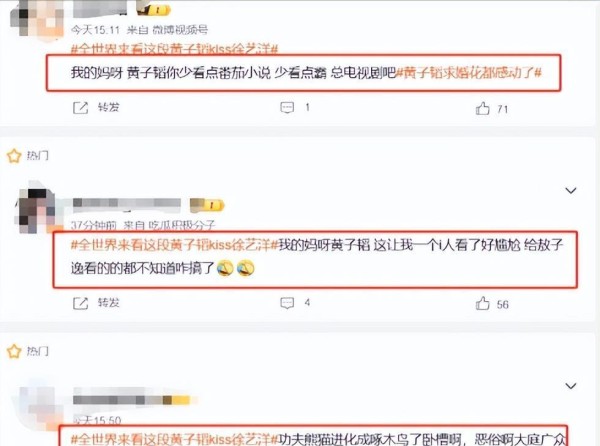Like the post with 71 likes

(483, 109)
